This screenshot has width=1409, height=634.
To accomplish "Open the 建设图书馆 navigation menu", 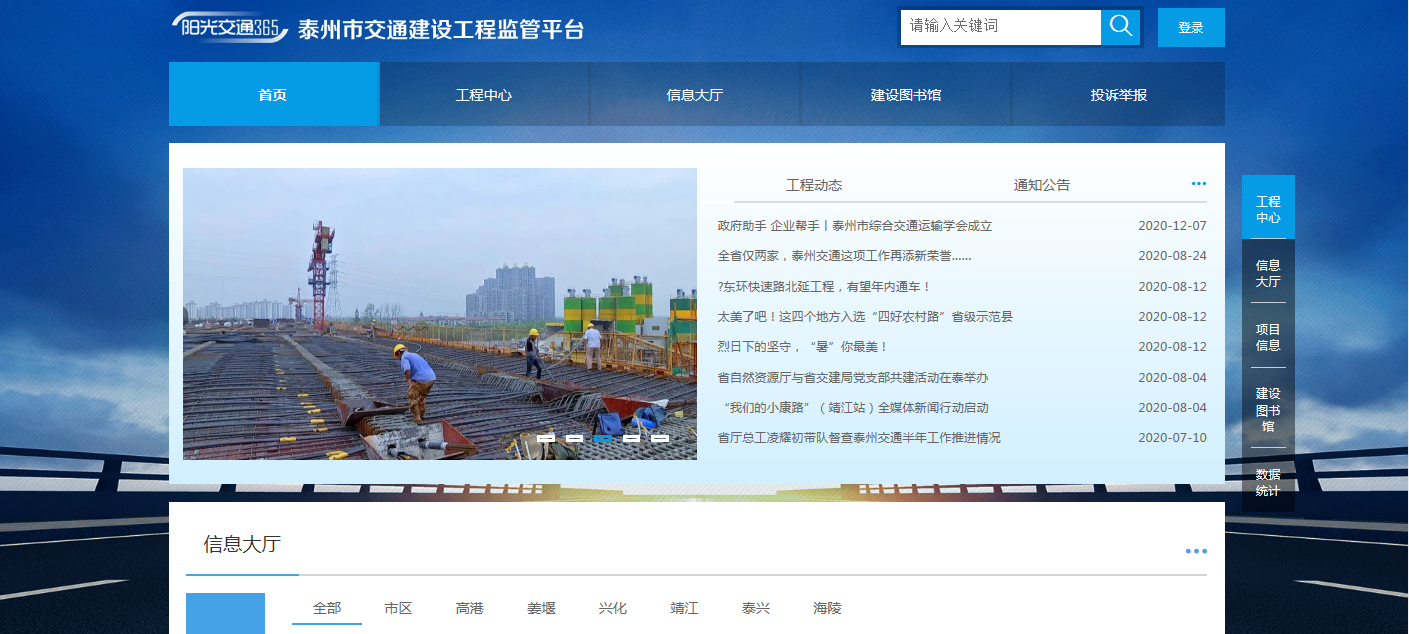I will (x=906, y=95).
